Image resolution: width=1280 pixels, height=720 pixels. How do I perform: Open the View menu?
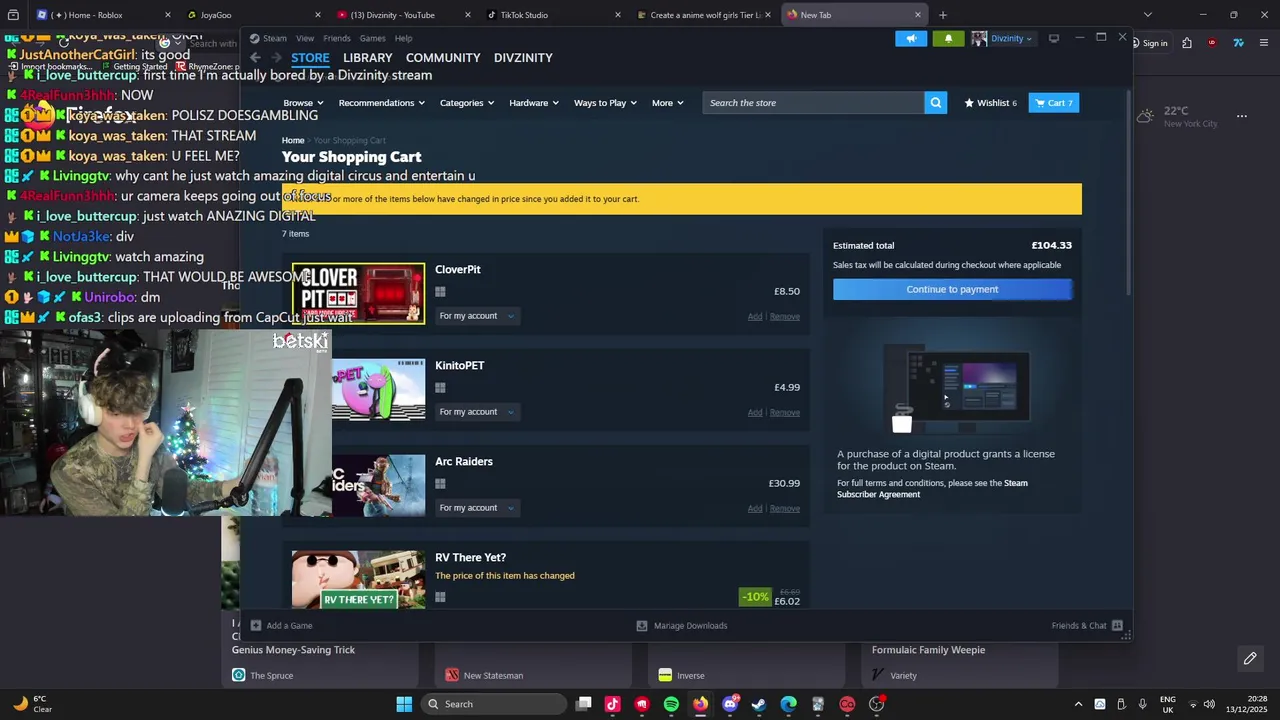tap(305, 38)
